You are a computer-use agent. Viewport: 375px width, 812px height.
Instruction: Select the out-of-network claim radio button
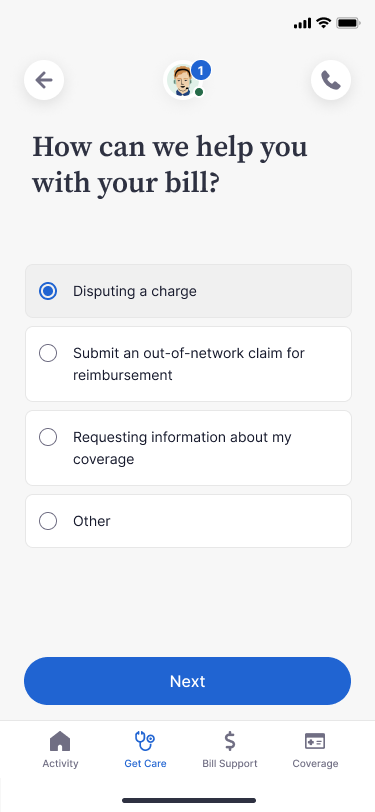[48, 353]
